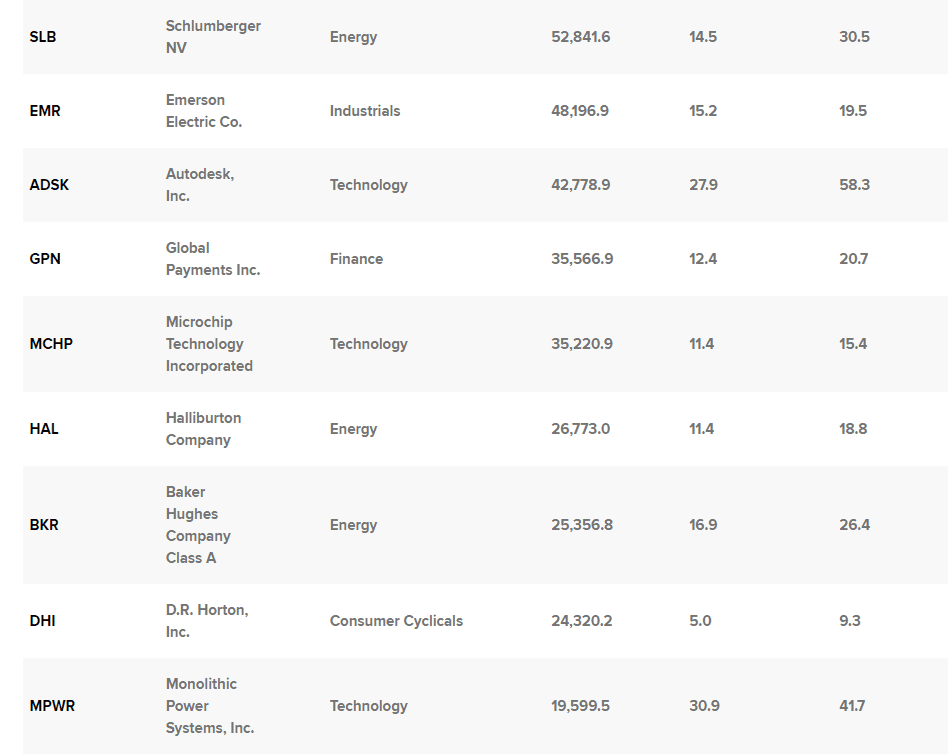Viewport: 951px width, 756px height.
Task: Click the BKR ticker symbol
Action: coord(44,525)
